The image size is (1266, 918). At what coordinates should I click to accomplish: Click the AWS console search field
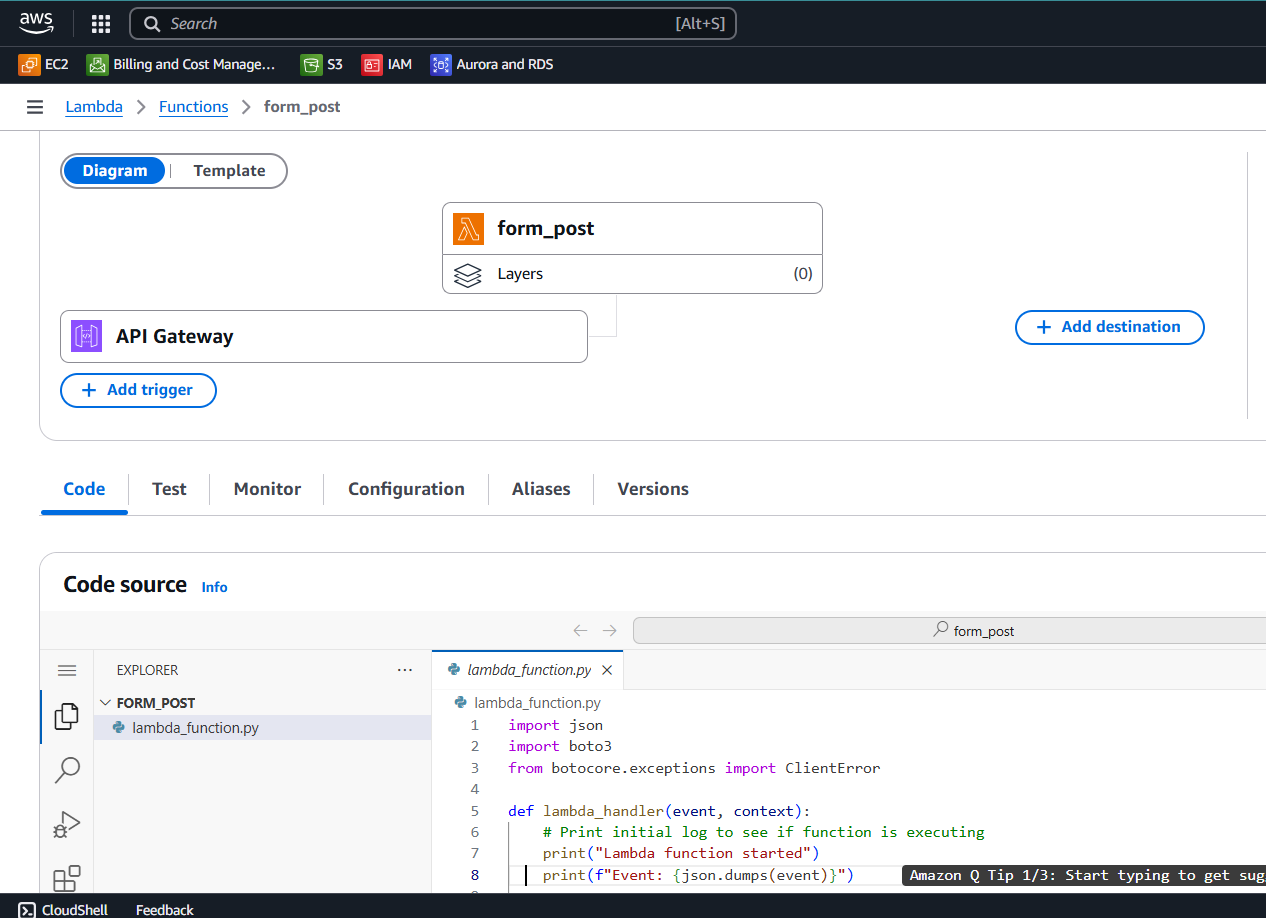click(x=433, y=24)
